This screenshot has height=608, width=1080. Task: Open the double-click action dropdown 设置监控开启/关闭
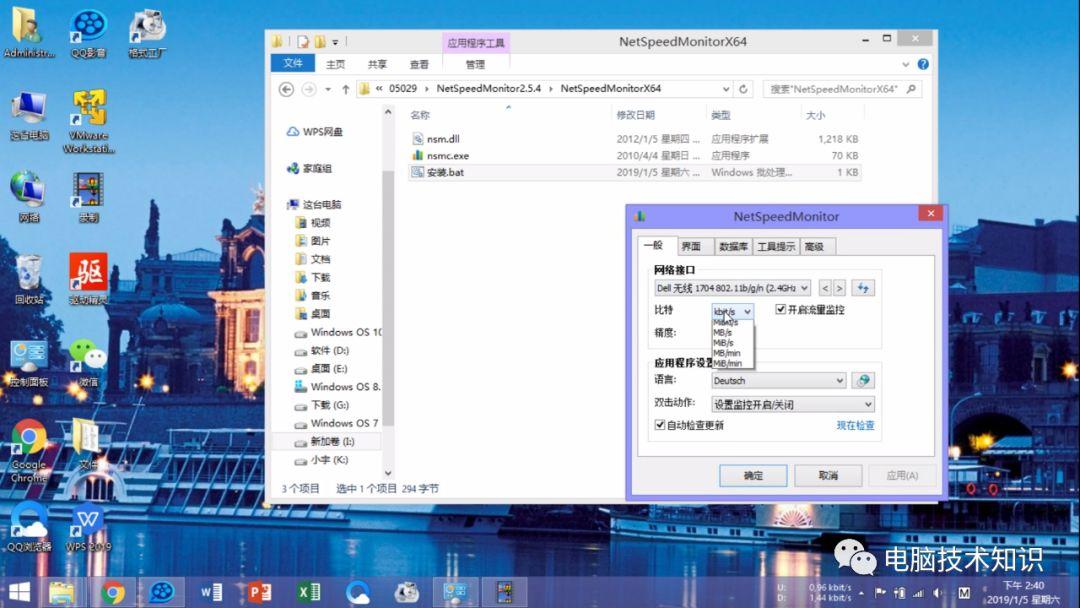[x=793, y=404]
